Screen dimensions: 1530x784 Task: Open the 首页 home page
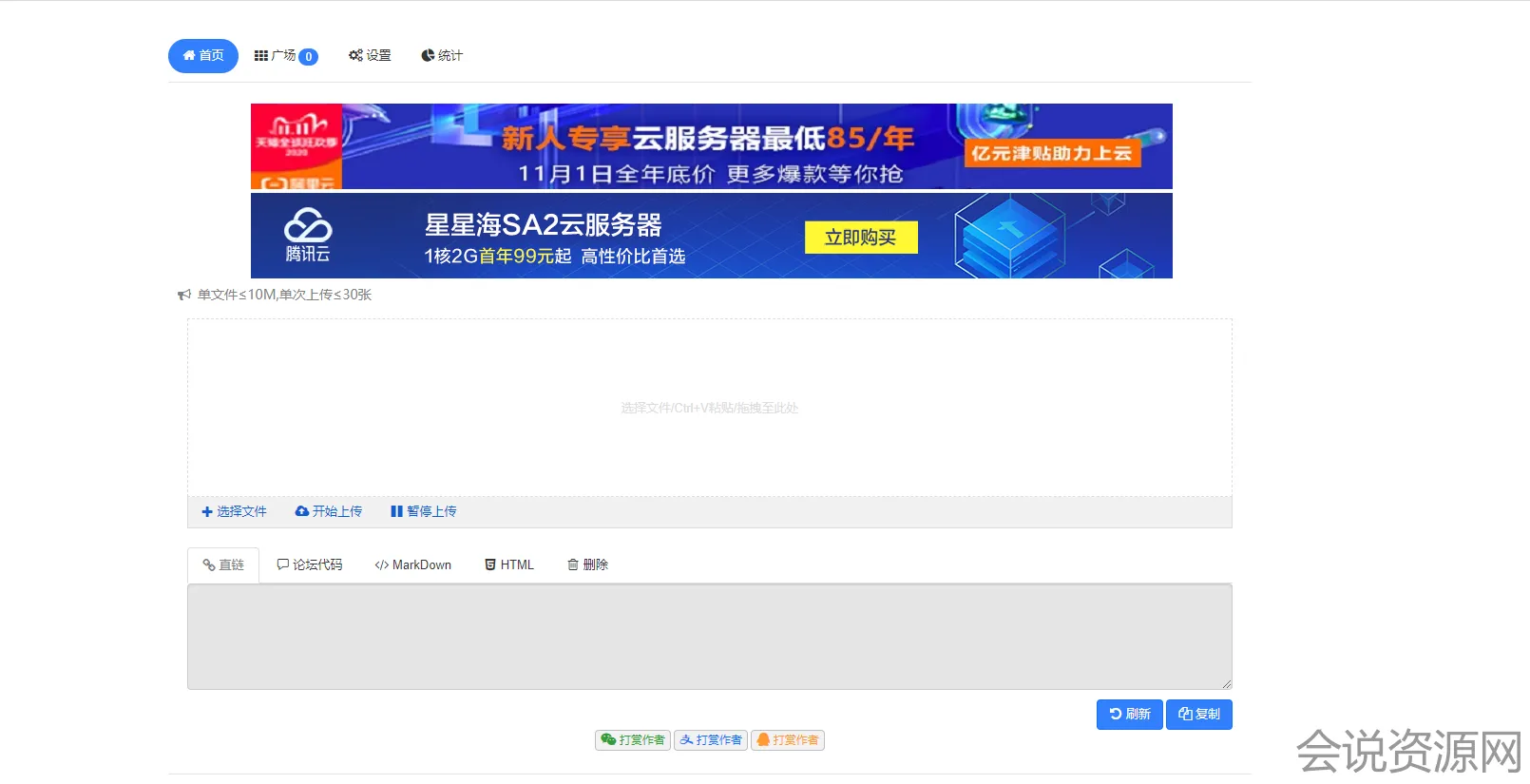(x=203, y=56)
